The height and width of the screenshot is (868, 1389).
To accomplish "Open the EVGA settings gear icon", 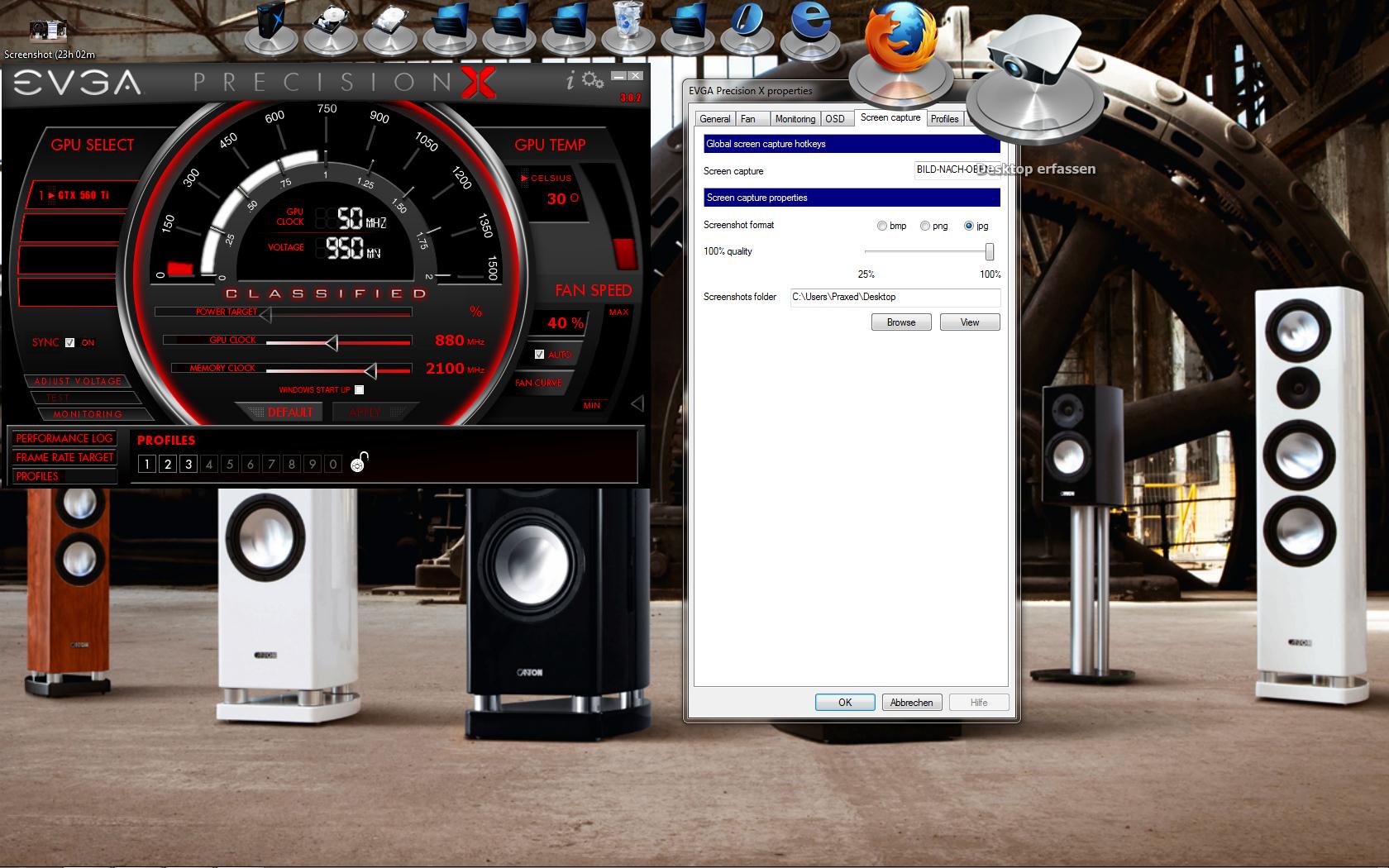I will (592, 80).
